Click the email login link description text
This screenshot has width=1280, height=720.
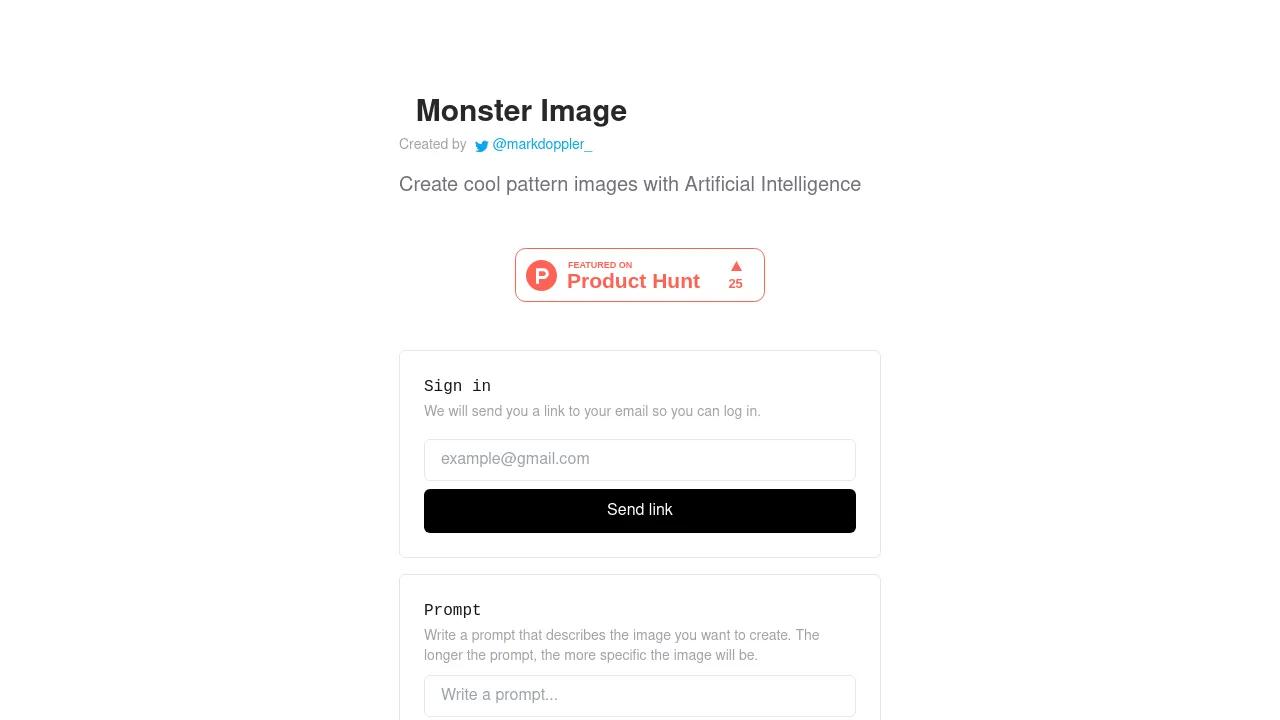click(x=592, y=412)
